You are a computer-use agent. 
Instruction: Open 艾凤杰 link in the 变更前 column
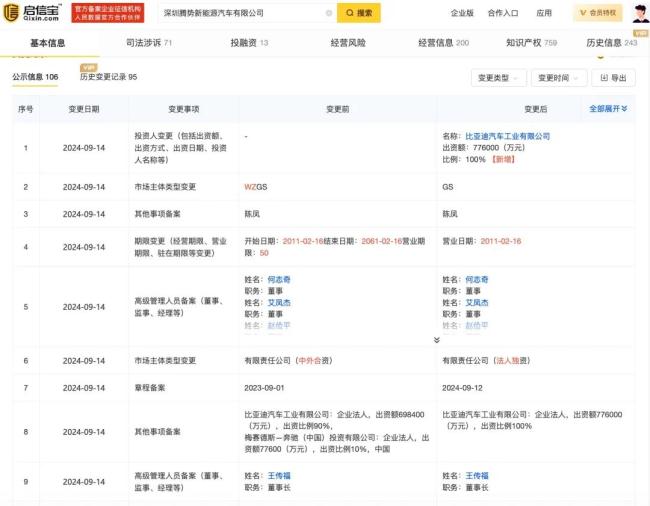pos(279,303)
